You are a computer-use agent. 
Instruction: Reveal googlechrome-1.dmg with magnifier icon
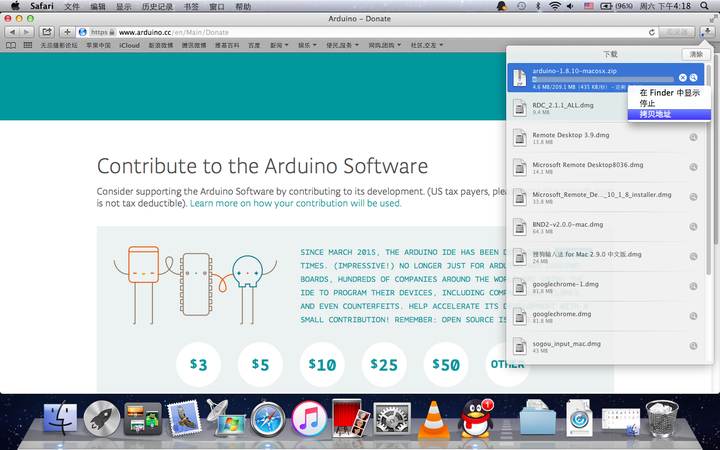coord(693,286)
